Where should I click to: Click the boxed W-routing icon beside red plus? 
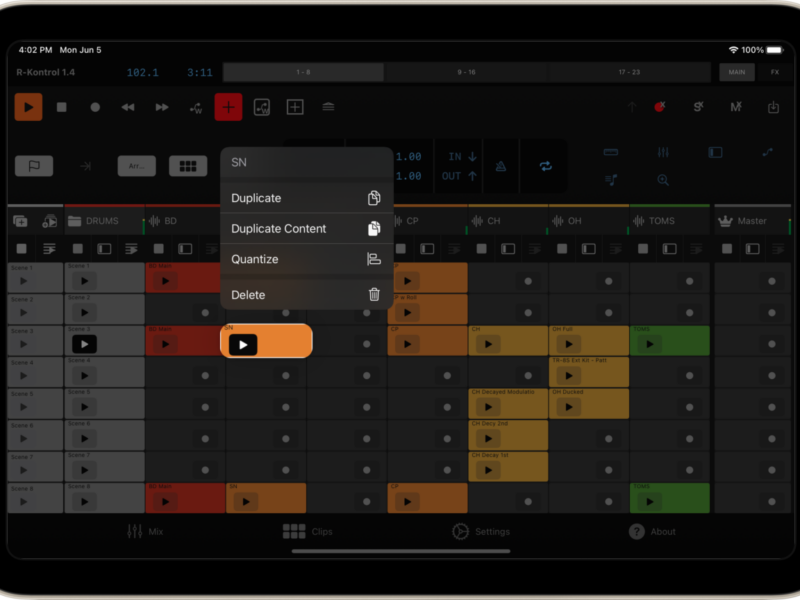click(262, 107)
